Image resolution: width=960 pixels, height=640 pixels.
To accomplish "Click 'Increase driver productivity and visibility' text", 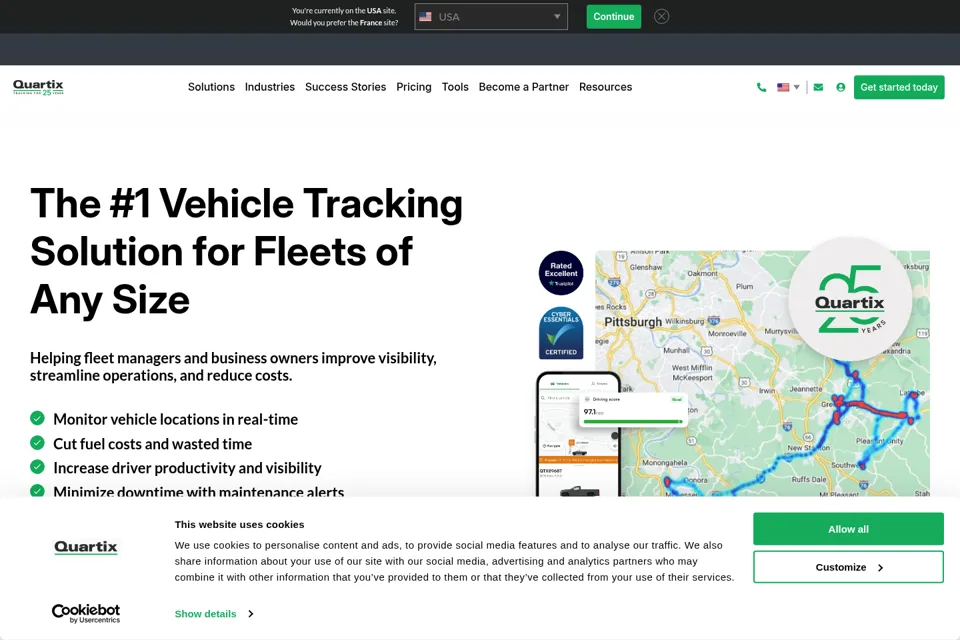I will pos(187,468).
